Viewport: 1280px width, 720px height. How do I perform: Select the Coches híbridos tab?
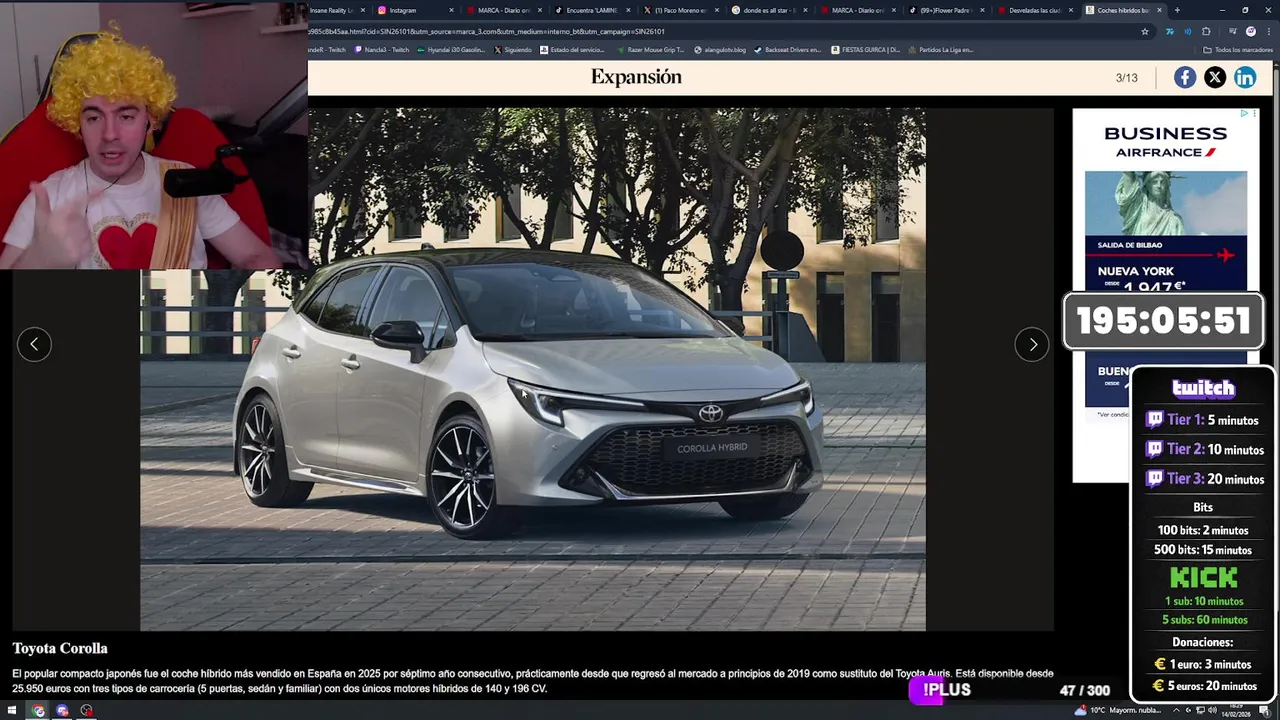click(x=1122, y=10)
